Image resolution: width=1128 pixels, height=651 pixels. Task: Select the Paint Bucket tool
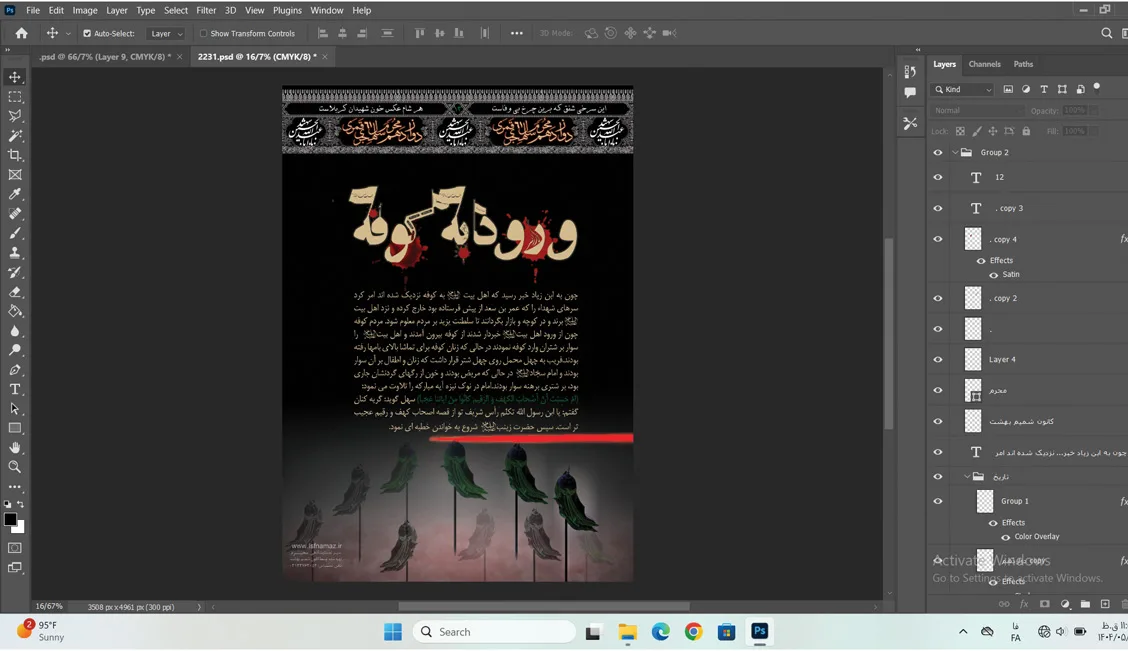click(14, 311)
